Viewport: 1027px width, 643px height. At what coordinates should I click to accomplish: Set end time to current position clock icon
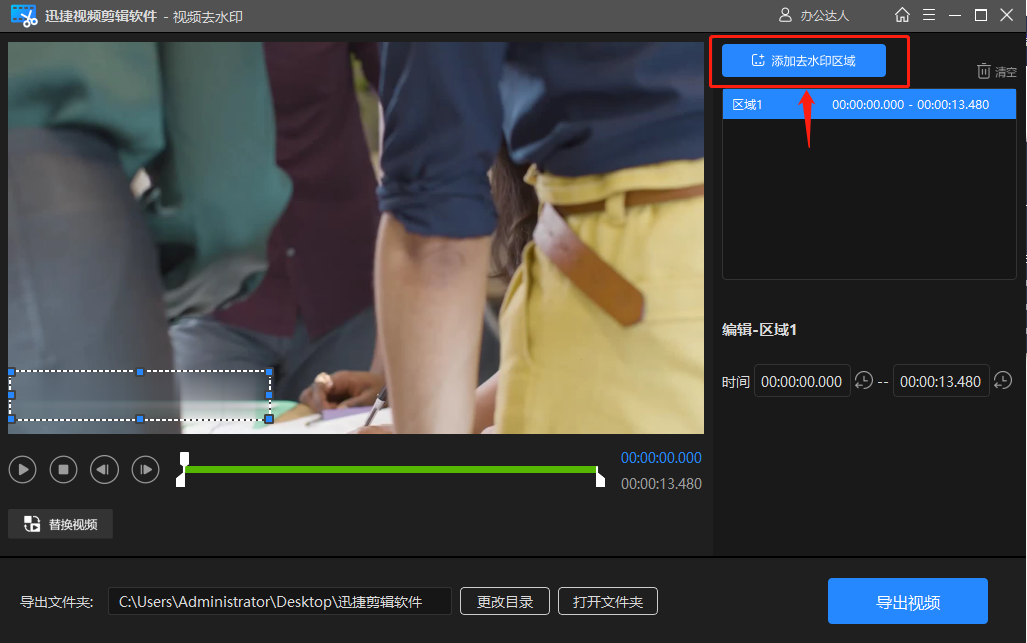click(1003, 380)
